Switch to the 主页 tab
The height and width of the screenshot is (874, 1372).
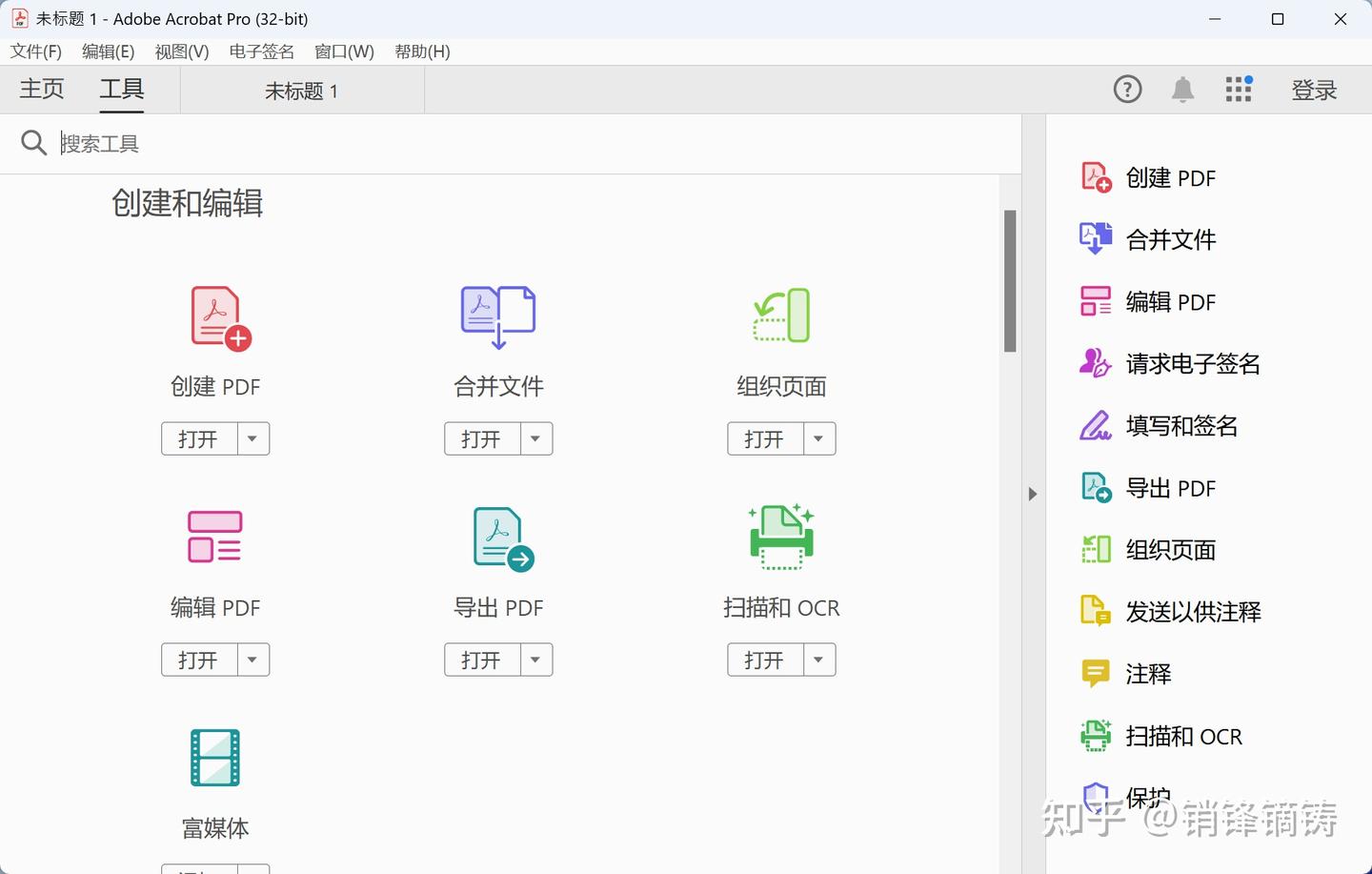pyautogui.click(x=42, y=90)
